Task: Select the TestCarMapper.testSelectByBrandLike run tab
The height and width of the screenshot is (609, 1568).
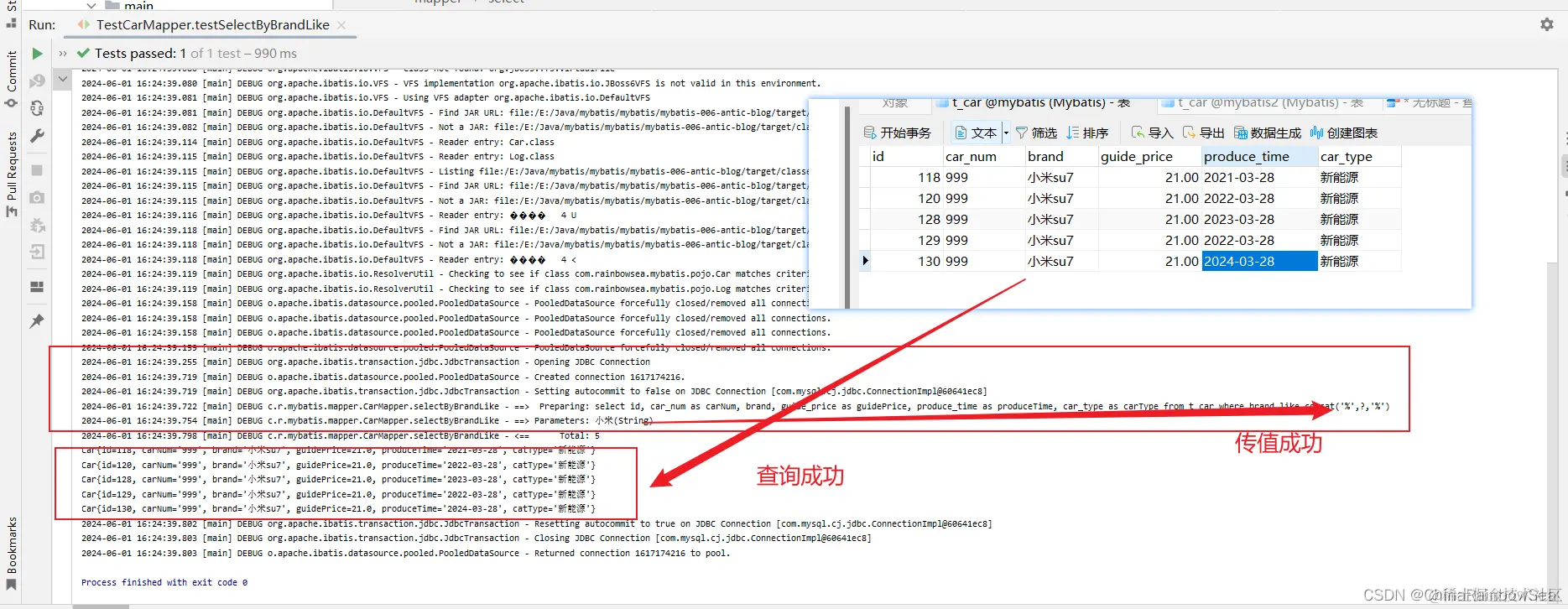Action: tap(212, 25)
